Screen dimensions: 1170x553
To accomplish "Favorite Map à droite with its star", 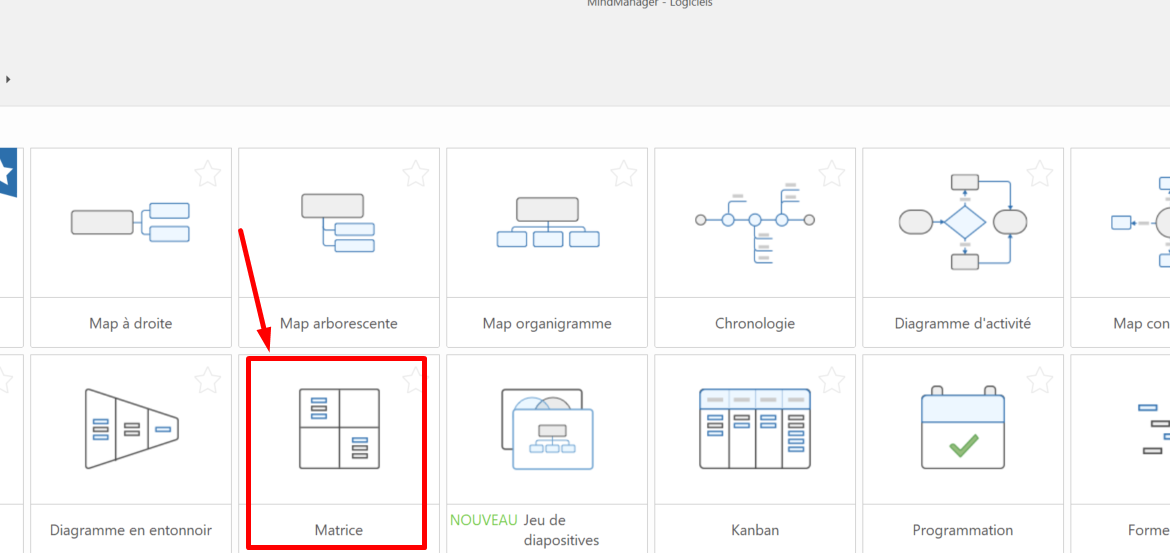I will (x=207, y=174).
